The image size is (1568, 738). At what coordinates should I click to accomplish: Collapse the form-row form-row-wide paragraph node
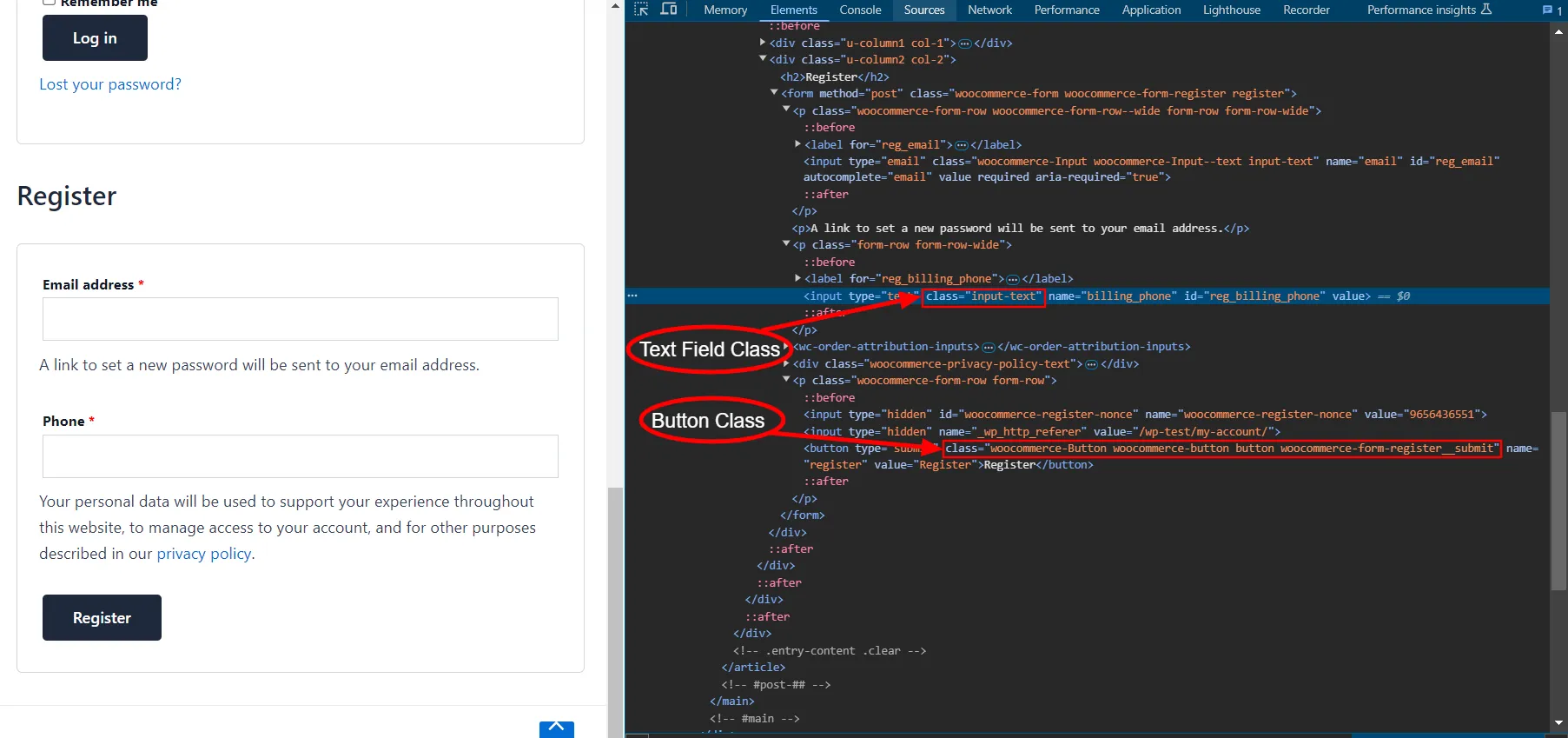[x=786, y=244]
